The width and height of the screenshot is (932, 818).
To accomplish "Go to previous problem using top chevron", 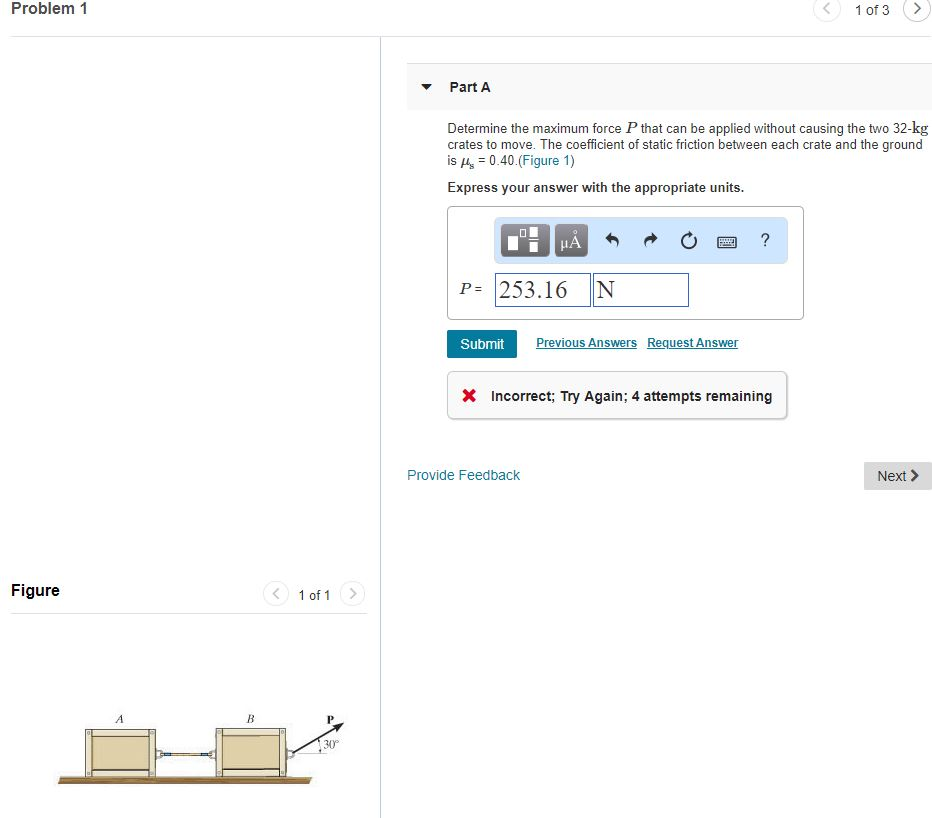I will point(826,9).
